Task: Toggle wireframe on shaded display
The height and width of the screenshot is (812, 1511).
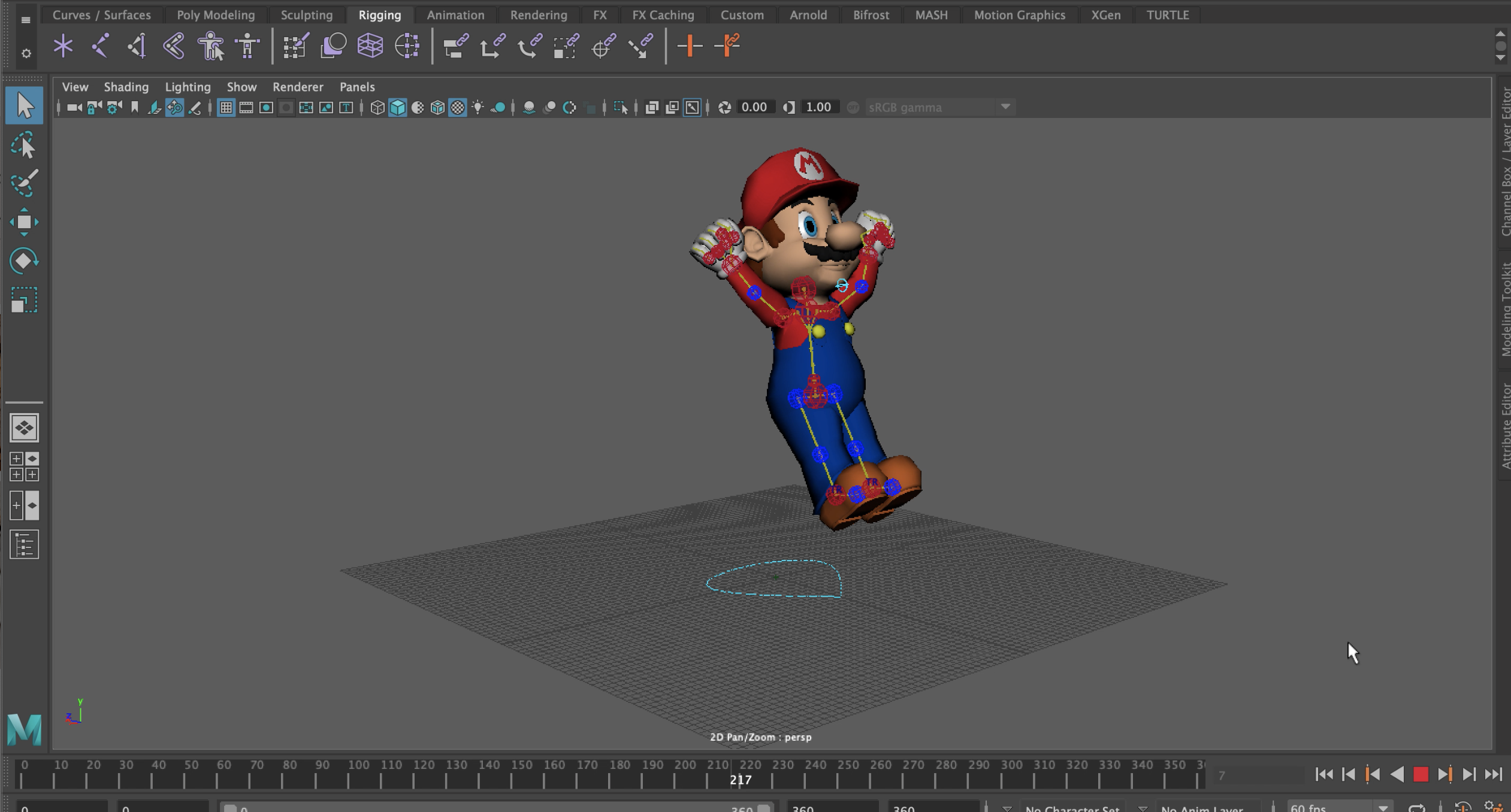Action: pyautogui.click(x=438, y=108)
